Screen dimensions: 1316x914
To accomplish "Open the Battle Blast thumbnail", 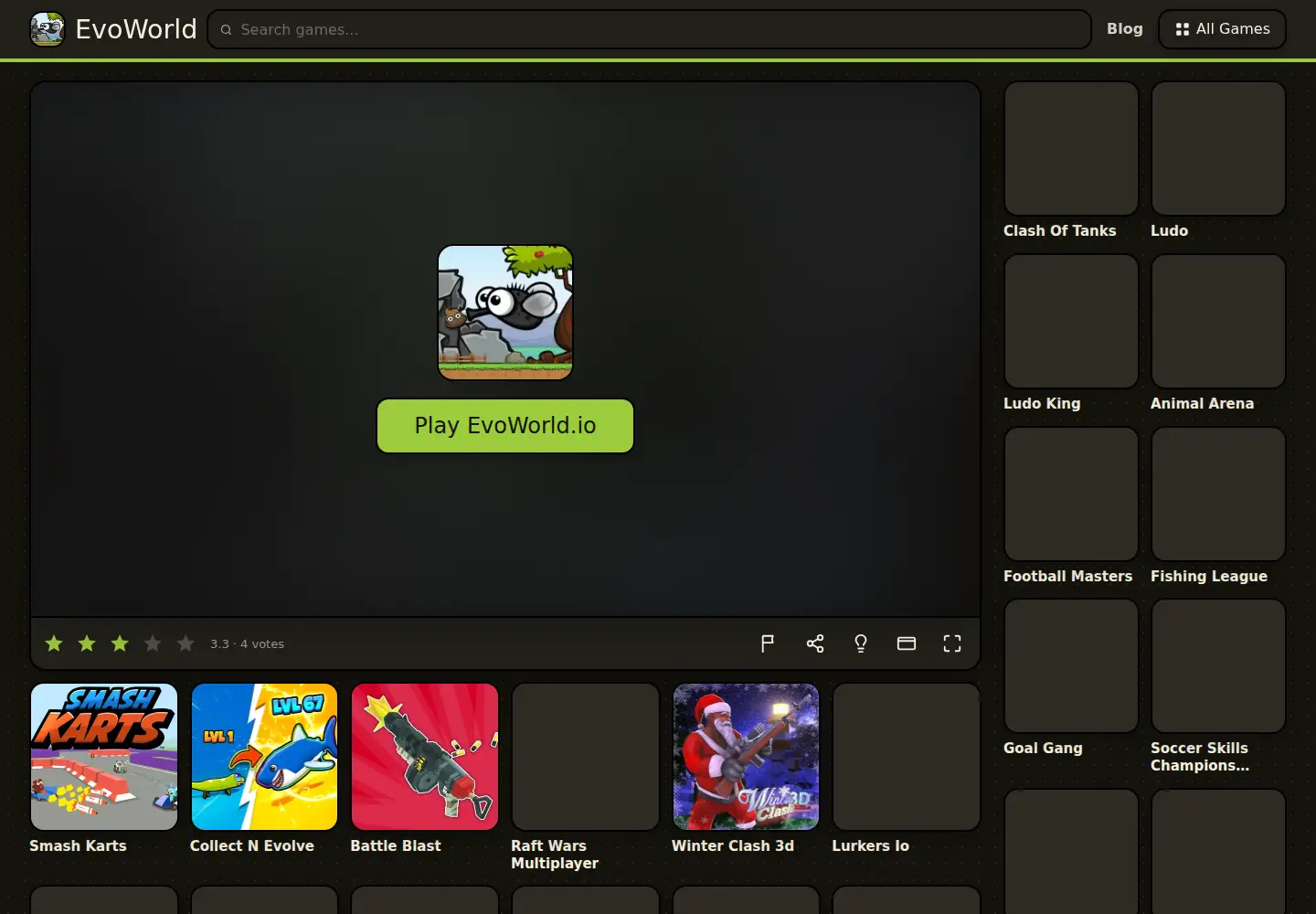I will click(x=425, y=757).
